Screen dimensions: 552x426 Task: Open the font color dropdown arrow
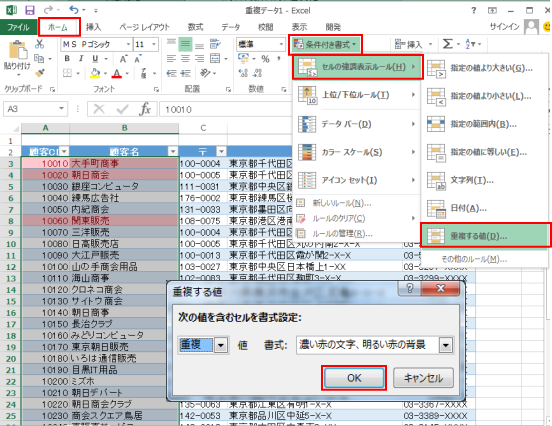(x=127, y=74)
